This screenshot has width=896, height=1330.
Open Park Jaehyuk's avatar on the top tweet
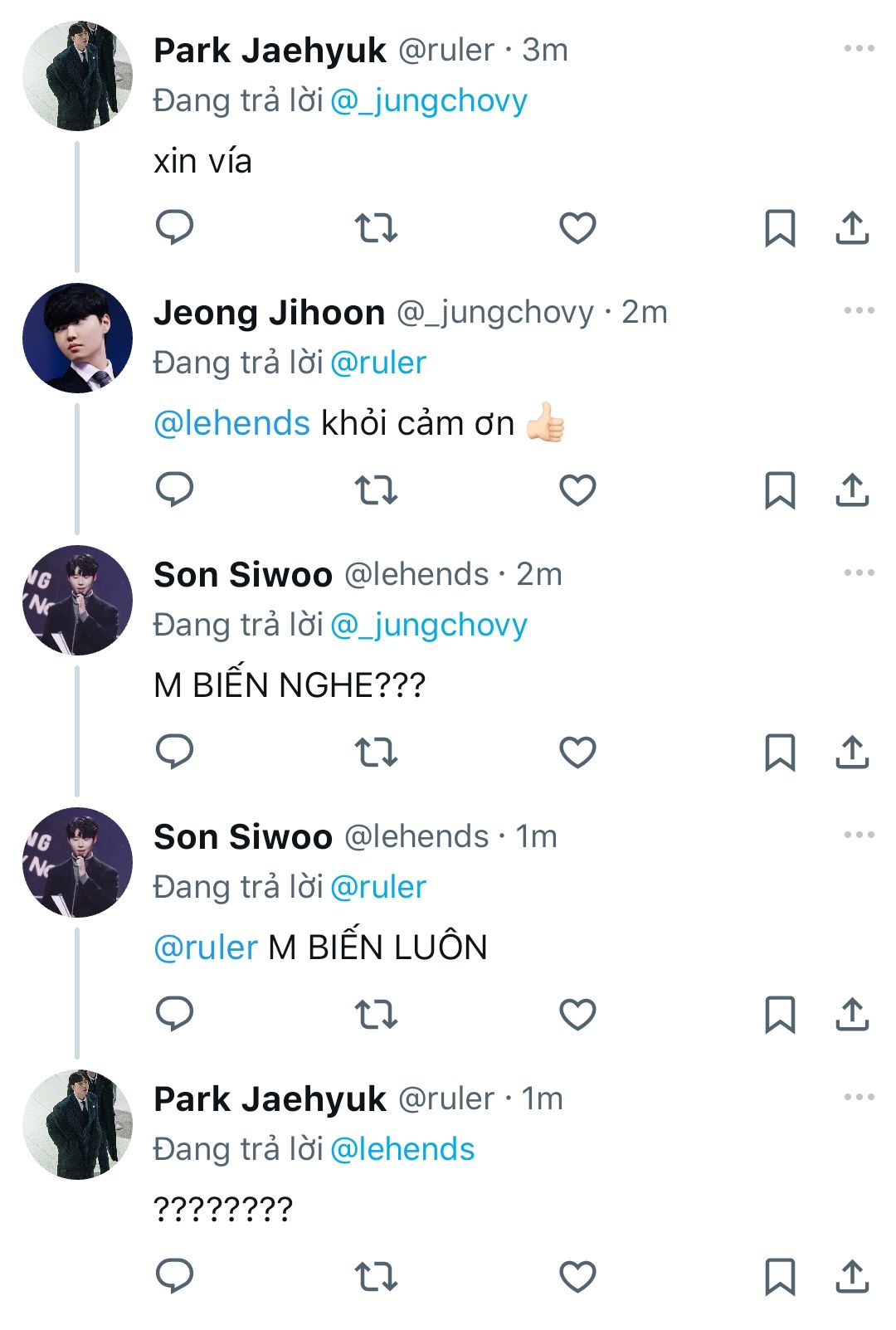tap(77, 76)
